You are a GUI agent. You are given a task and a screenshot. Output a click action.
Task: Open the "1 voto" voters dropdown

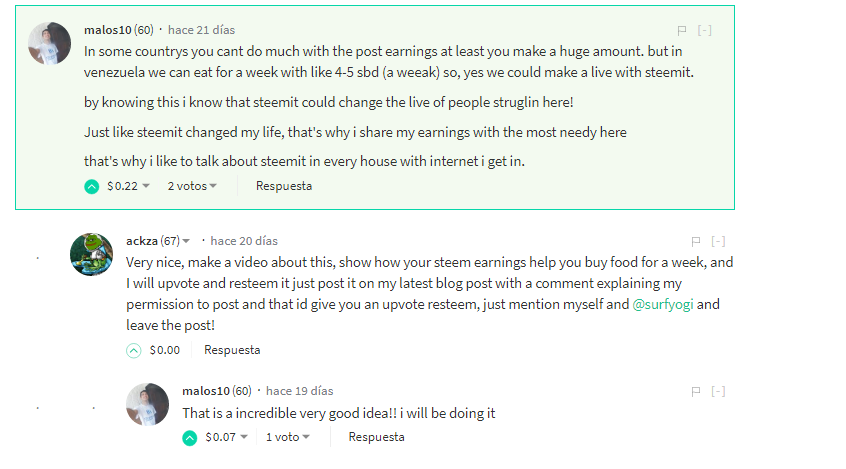pyautogui.click(x=287, y=437)
